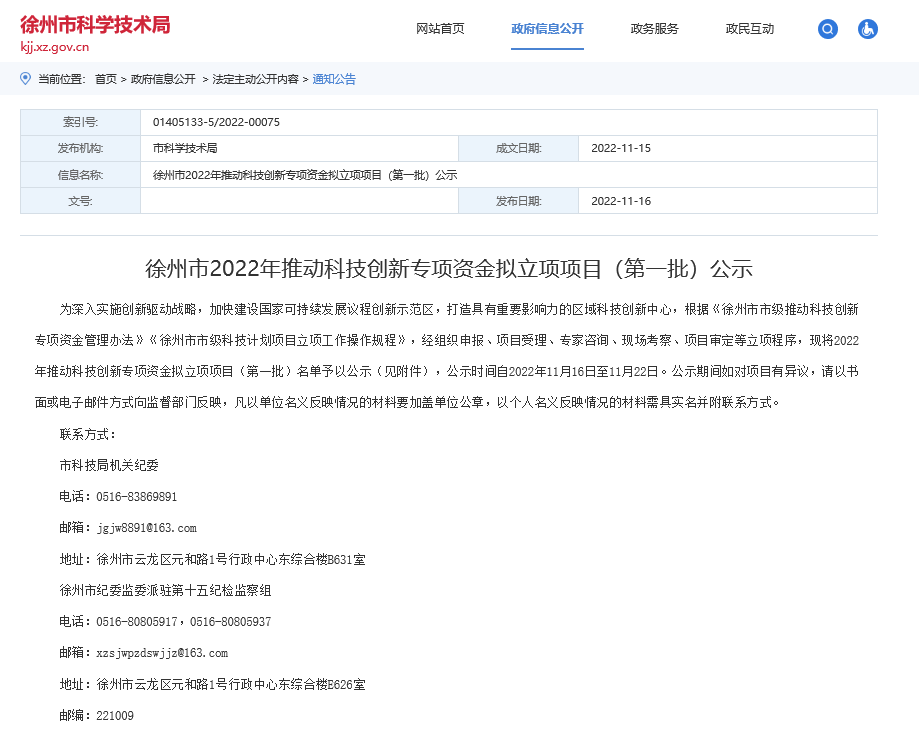Image resolution: width=919 pixels, height=730 pixels.
Task: Click the kjj.xz.gov.cn address under logo
Action: coord(55,46)
